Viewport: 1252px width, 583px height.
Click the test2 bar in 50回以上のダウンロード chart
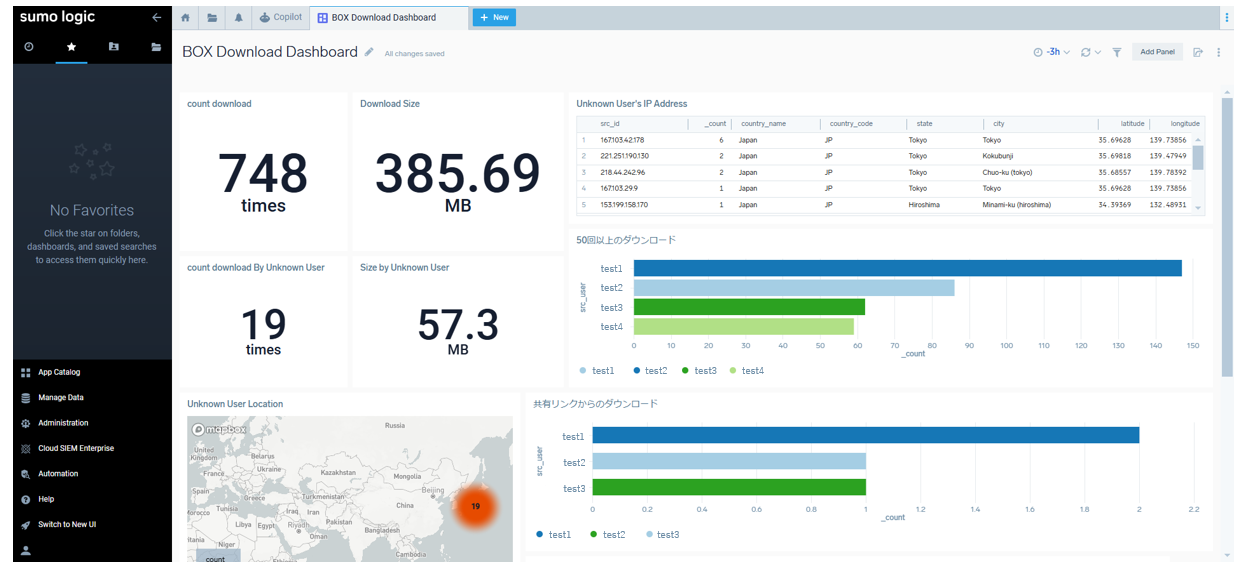[794, 288]
